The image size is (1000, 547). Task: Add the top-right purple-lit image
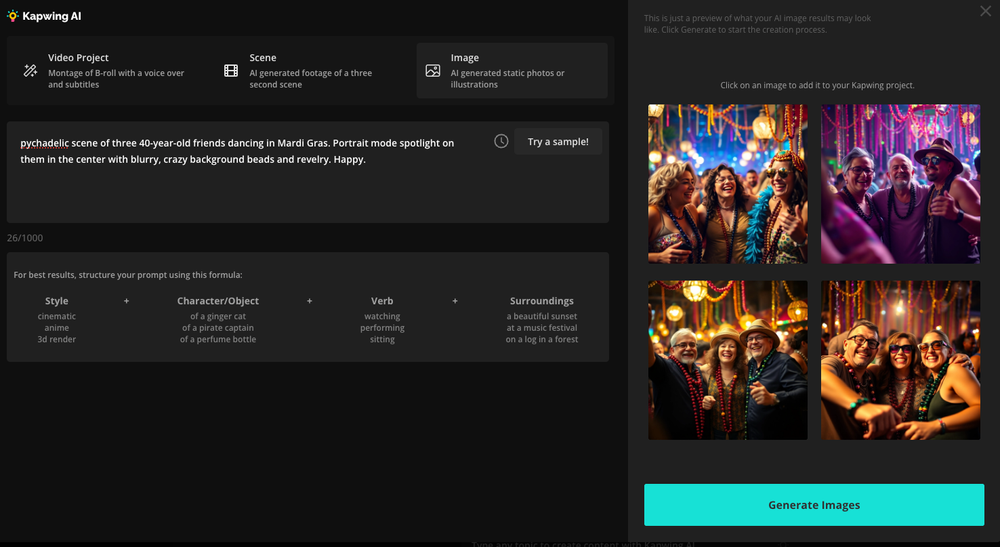pyautogui.click(x=900, y=184)
